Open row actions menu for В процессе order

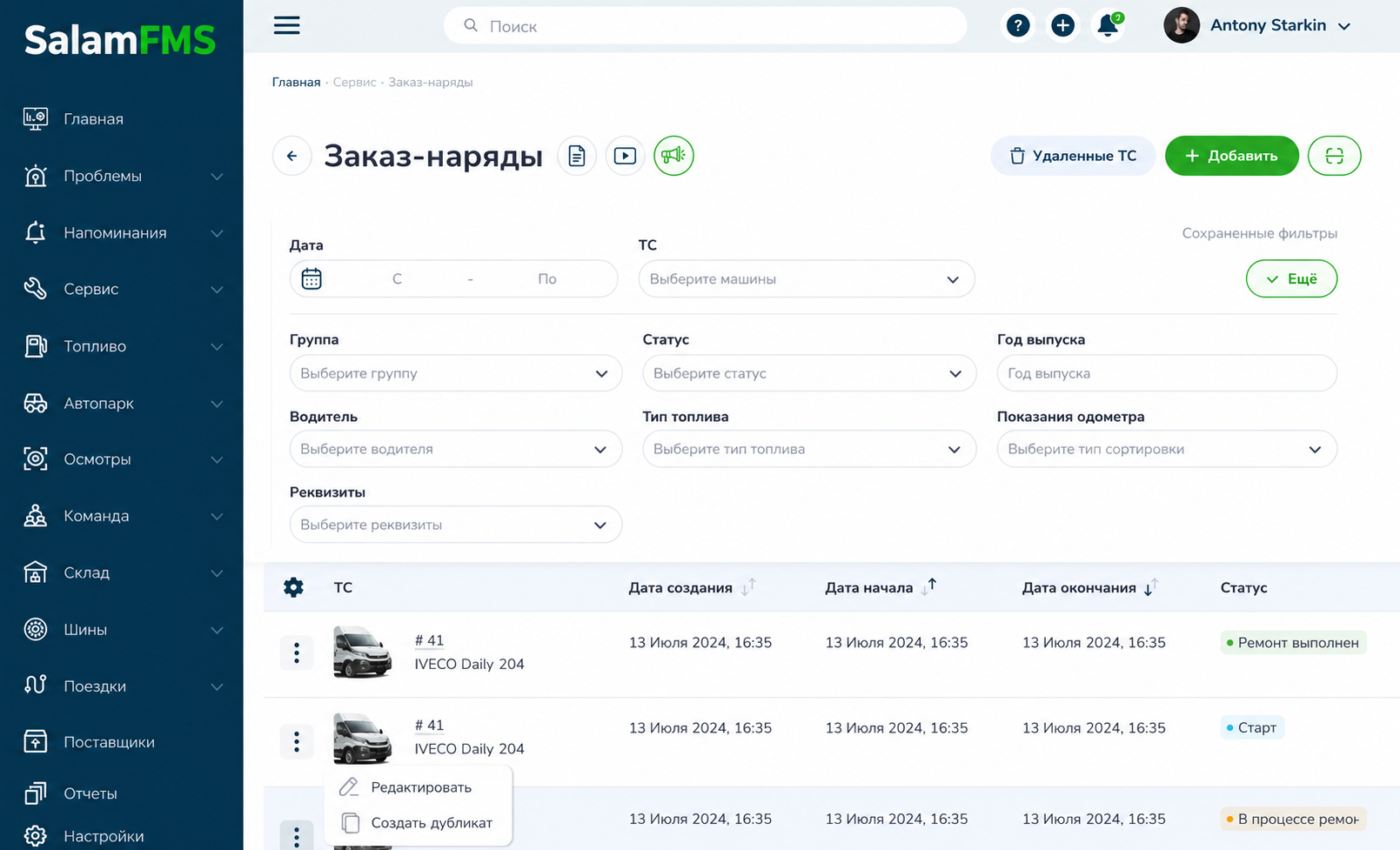(x=297, y=835)
